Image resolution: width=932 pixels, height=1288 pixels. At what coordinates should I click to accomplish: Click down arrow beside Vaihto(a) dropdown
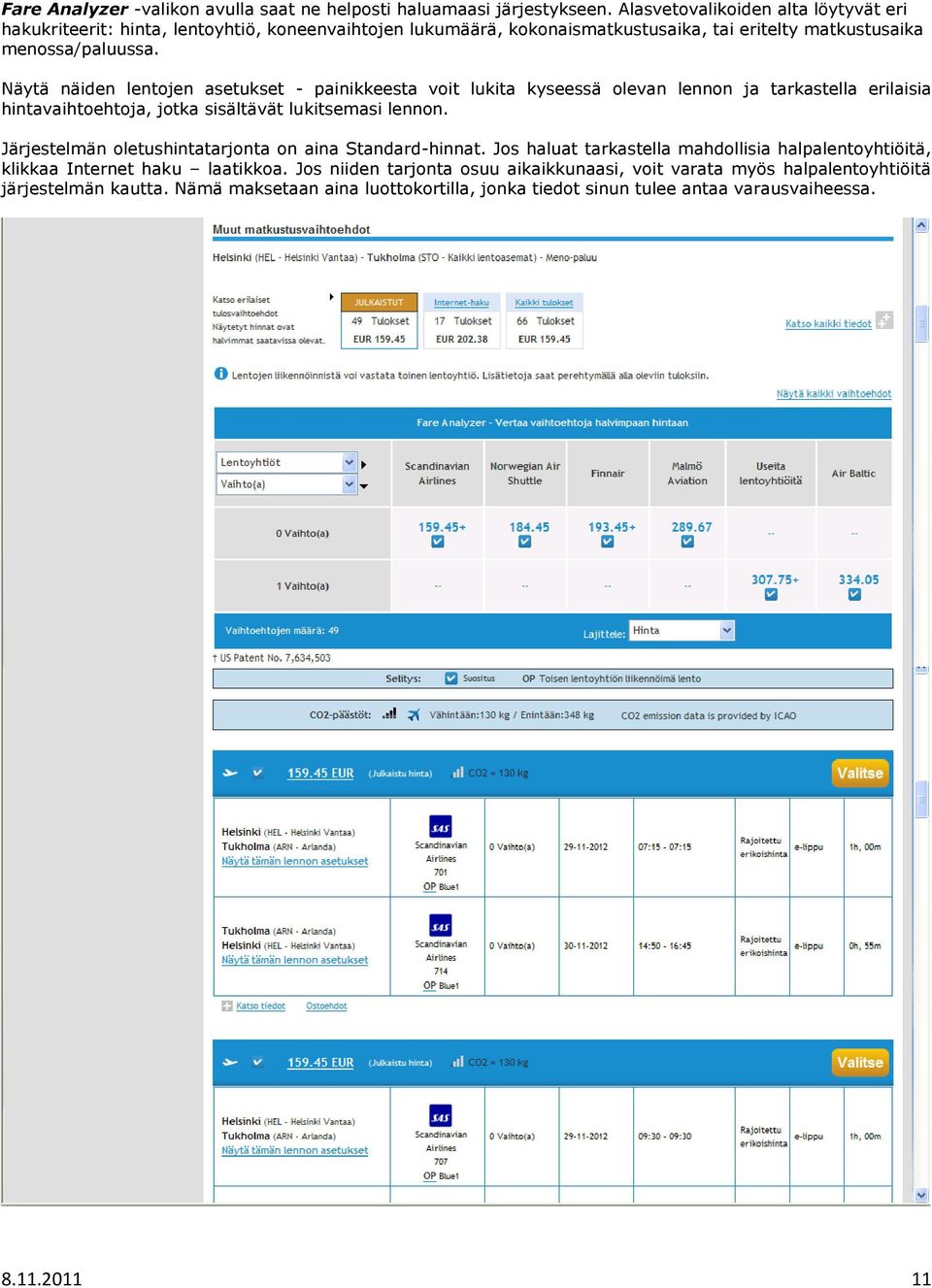tap(364, 485)
